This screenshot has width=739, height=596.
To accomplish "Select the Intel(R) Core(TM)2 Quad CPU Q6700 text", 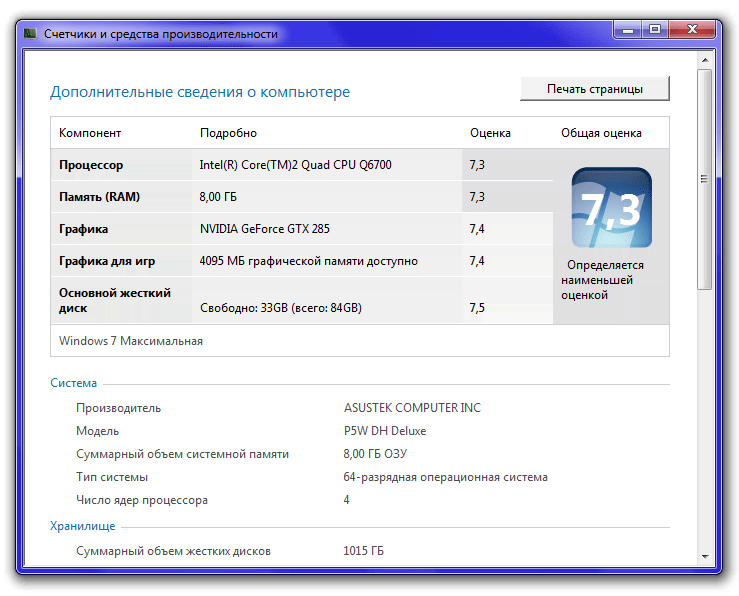I will (x=296, y=165).
